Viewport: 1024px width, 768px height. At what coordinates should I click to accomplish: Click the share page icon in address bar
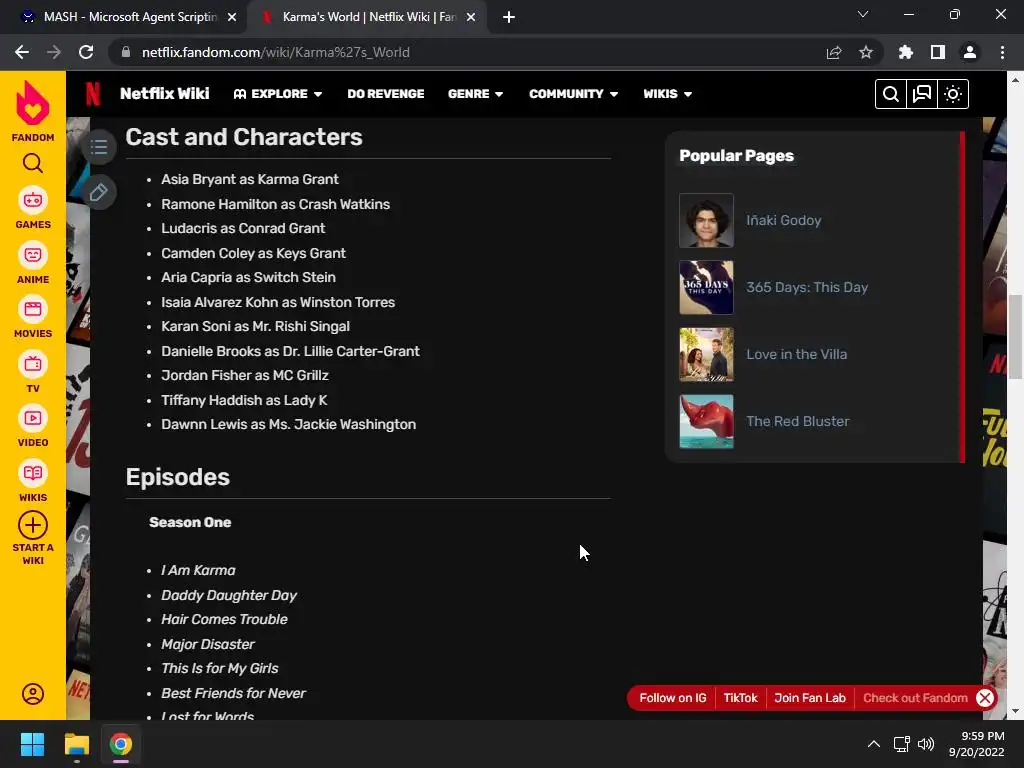pyautogui.click(x=834, y=52)
